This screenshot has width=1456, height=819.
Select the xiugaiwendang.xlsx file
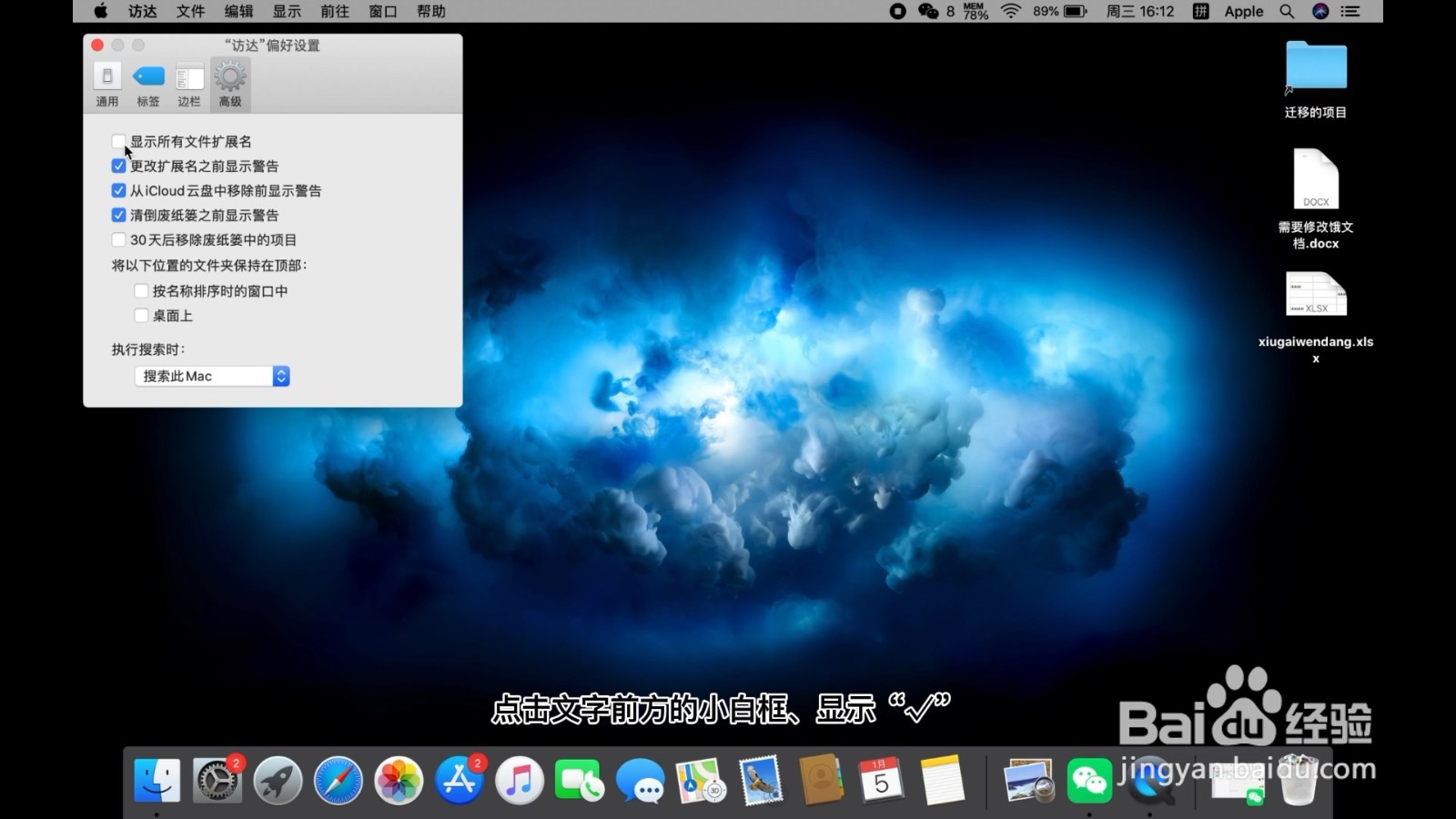point(1316,318)
